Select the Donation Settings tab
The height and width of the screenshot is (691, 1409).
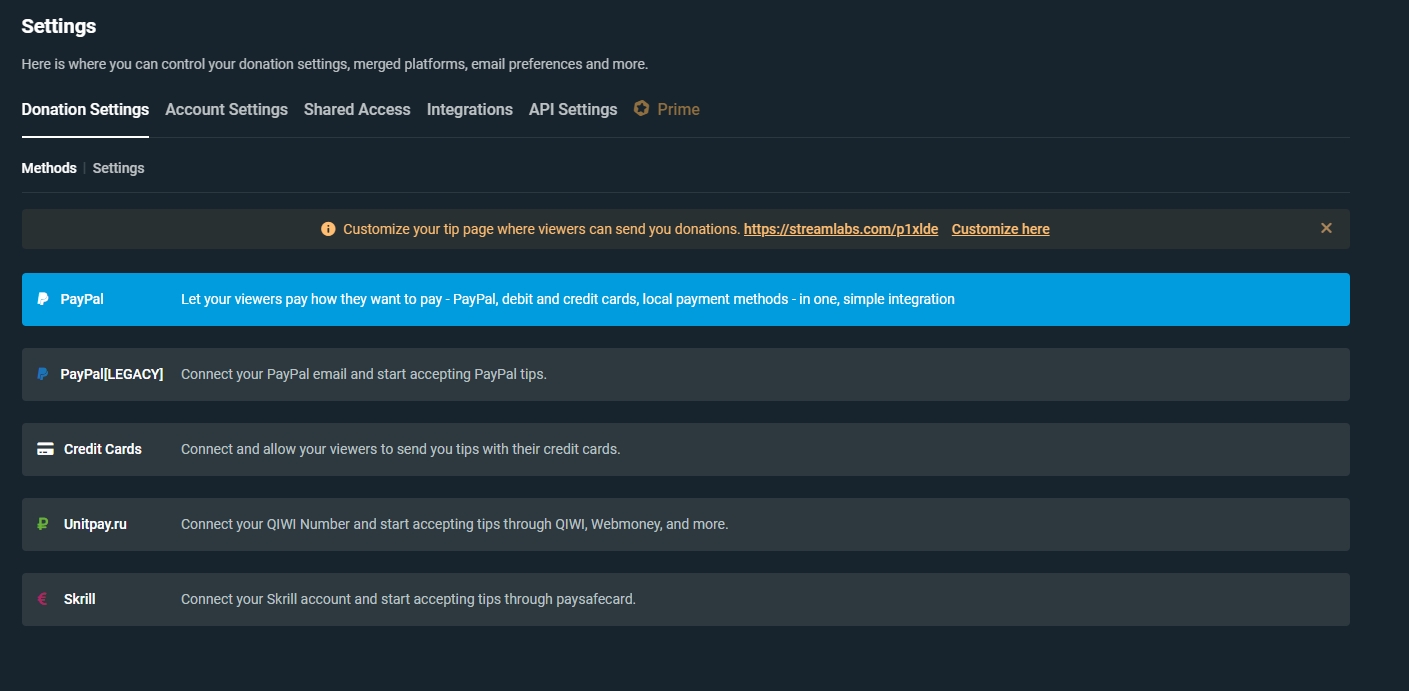coord(85,109)
